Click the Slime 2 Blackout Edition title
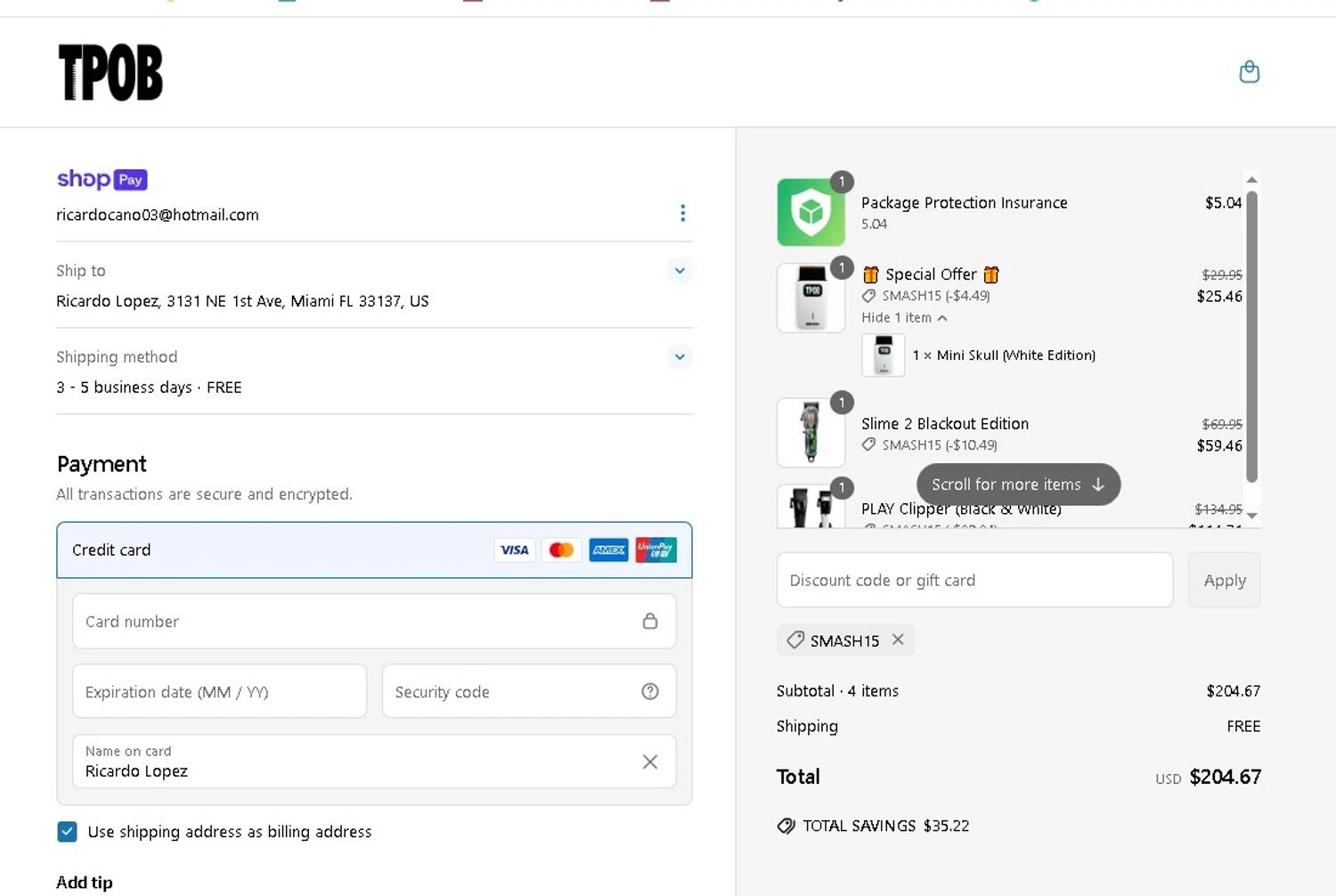The width and height of the screenshot is (1336, 896). [945, 424]
